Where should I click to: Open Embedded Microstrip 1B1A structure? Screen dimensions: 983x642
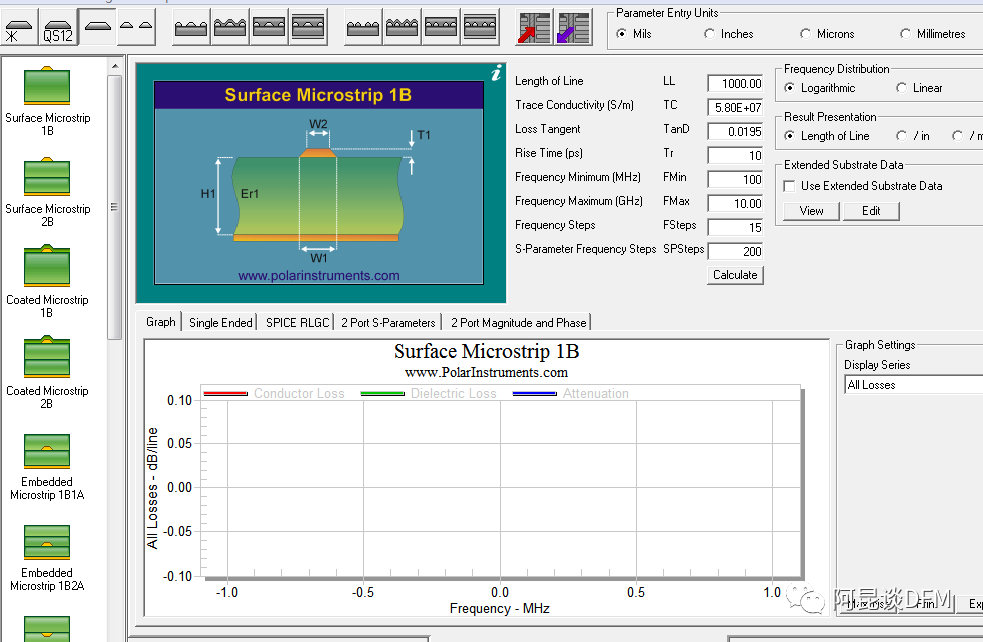point(47,452)
